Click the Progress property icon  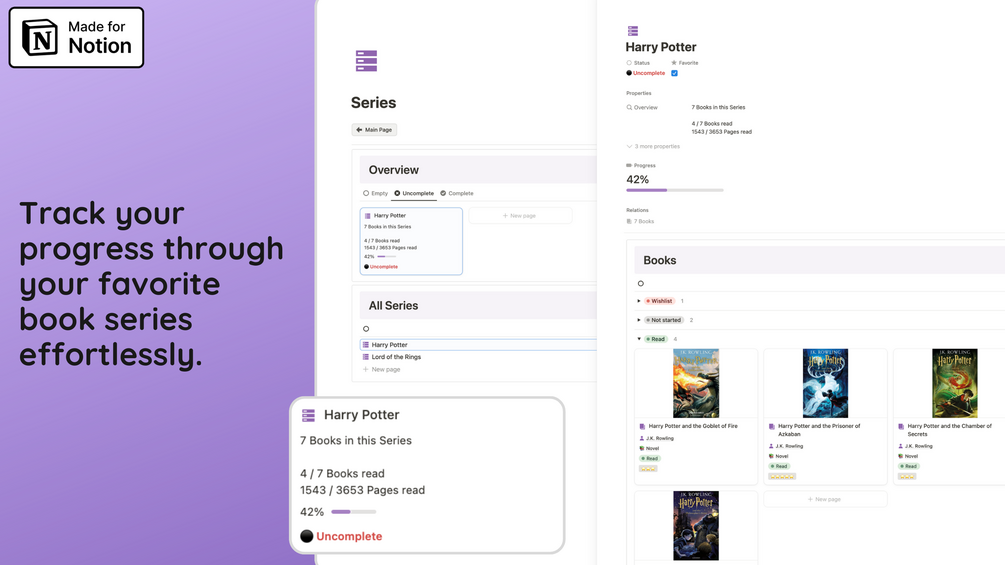pyautogui.click(x=629, y=165)
